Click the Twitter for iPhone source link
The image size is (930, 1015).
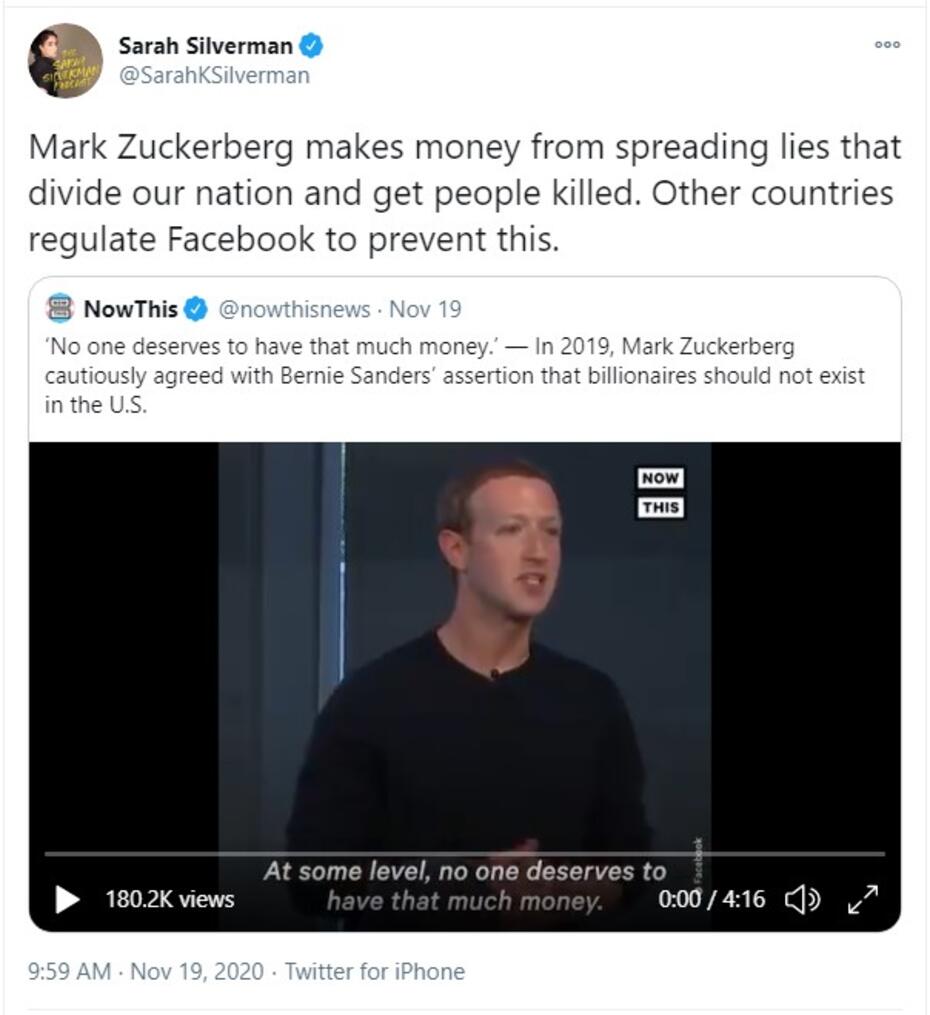375,971
